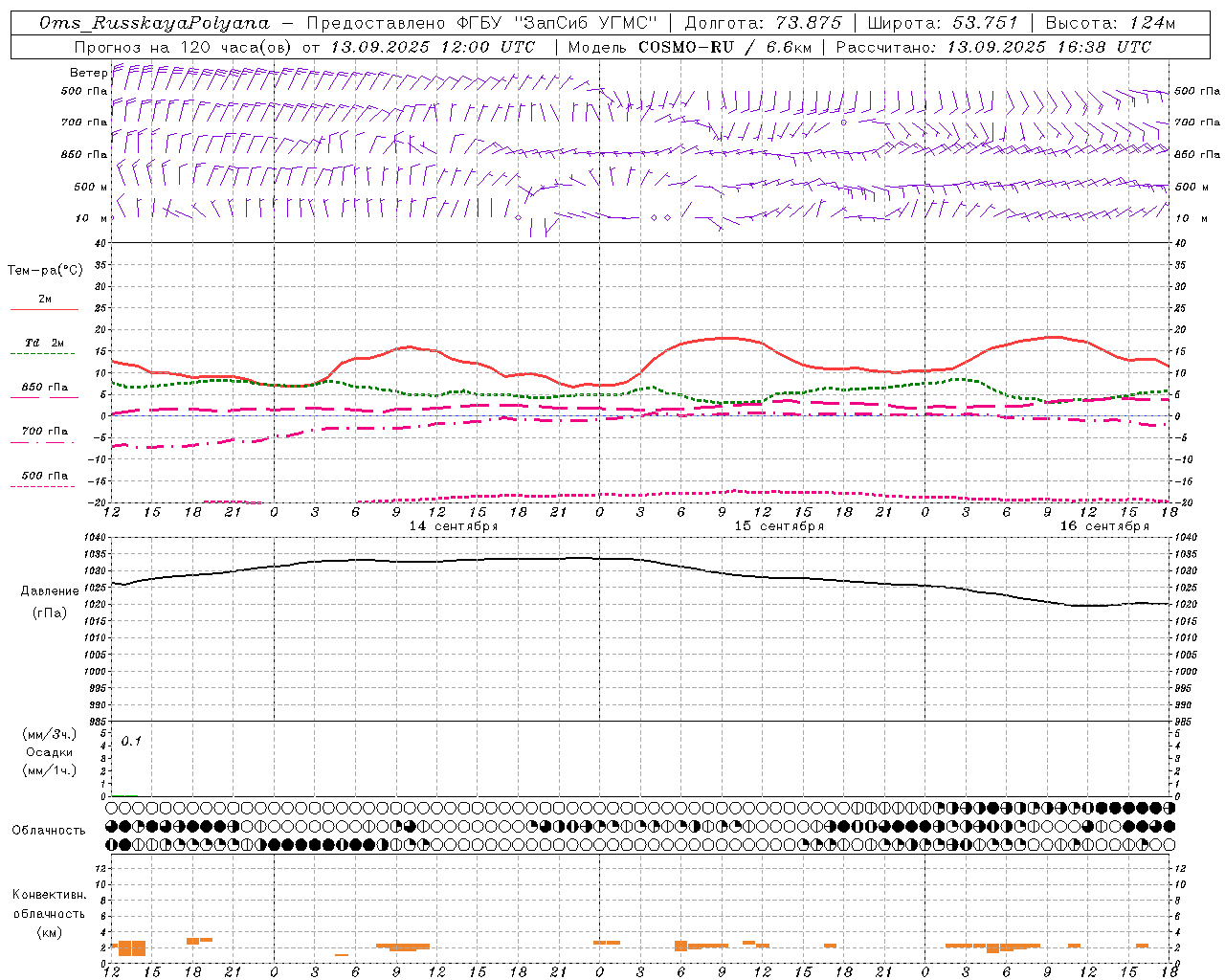Select the Облачность cloud cover label
Screen dimensions: 1225x980
49,831
